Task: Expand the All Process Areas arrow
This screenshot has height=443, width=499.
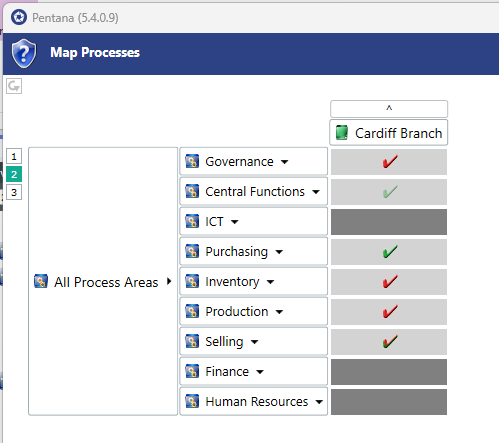Action: coord(169,282)
